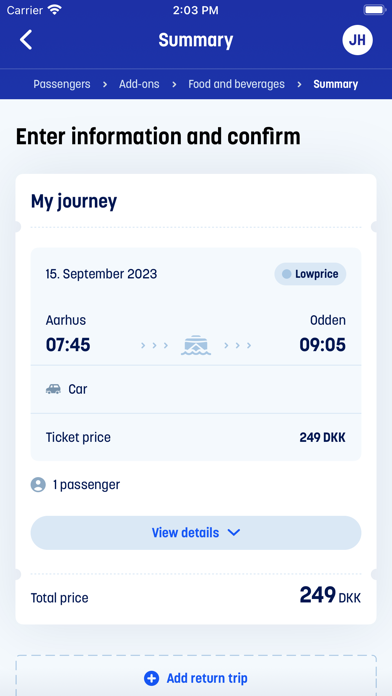Click the View details chevron arrow
The image size is (392, 696).
(x=234, y=533)
